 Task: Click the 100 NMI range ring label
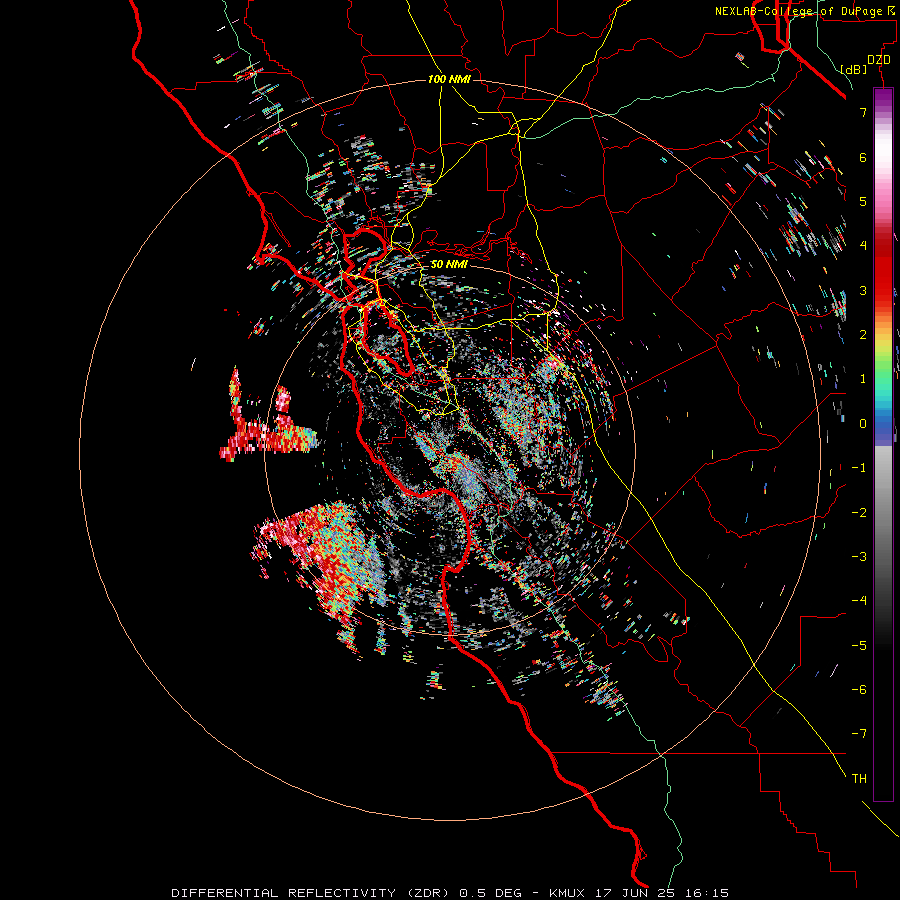[x=449, y=79]
